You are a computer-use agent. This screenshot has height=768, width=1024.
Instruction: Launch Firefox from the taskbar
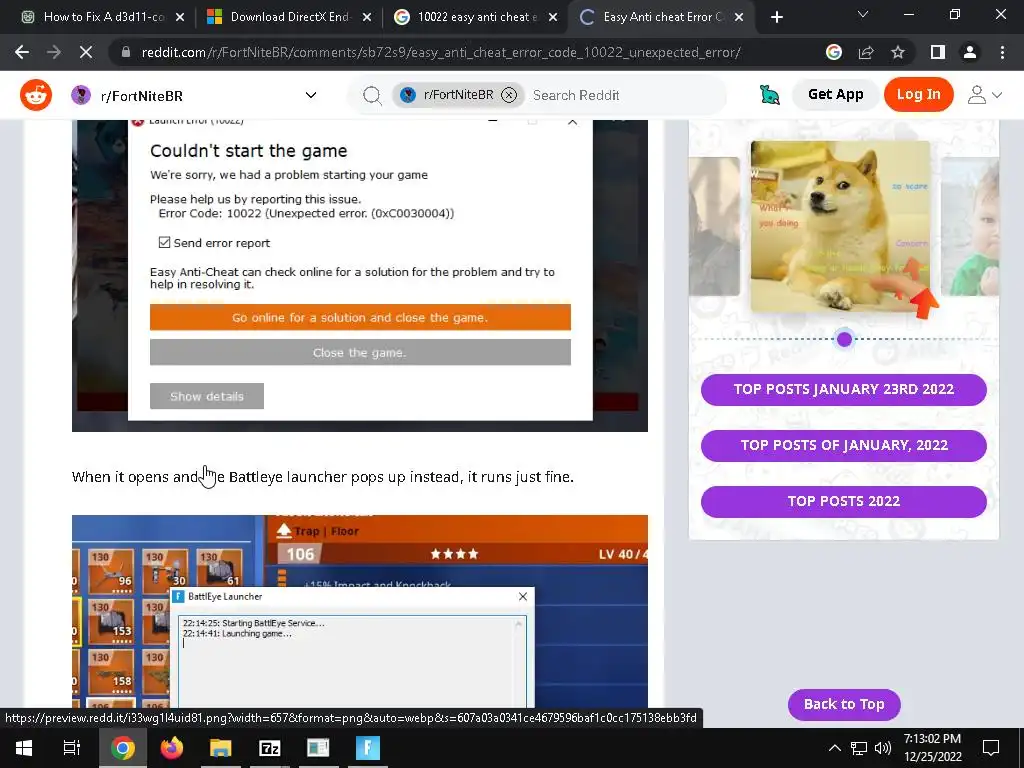tap(172, 748)
